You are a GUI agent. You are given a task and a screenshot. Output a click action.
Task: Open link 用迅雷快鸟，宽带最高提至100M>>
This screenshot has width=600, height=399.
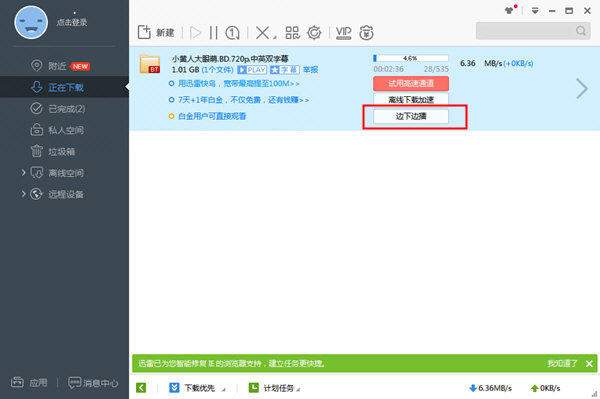(x=238, y=83)
